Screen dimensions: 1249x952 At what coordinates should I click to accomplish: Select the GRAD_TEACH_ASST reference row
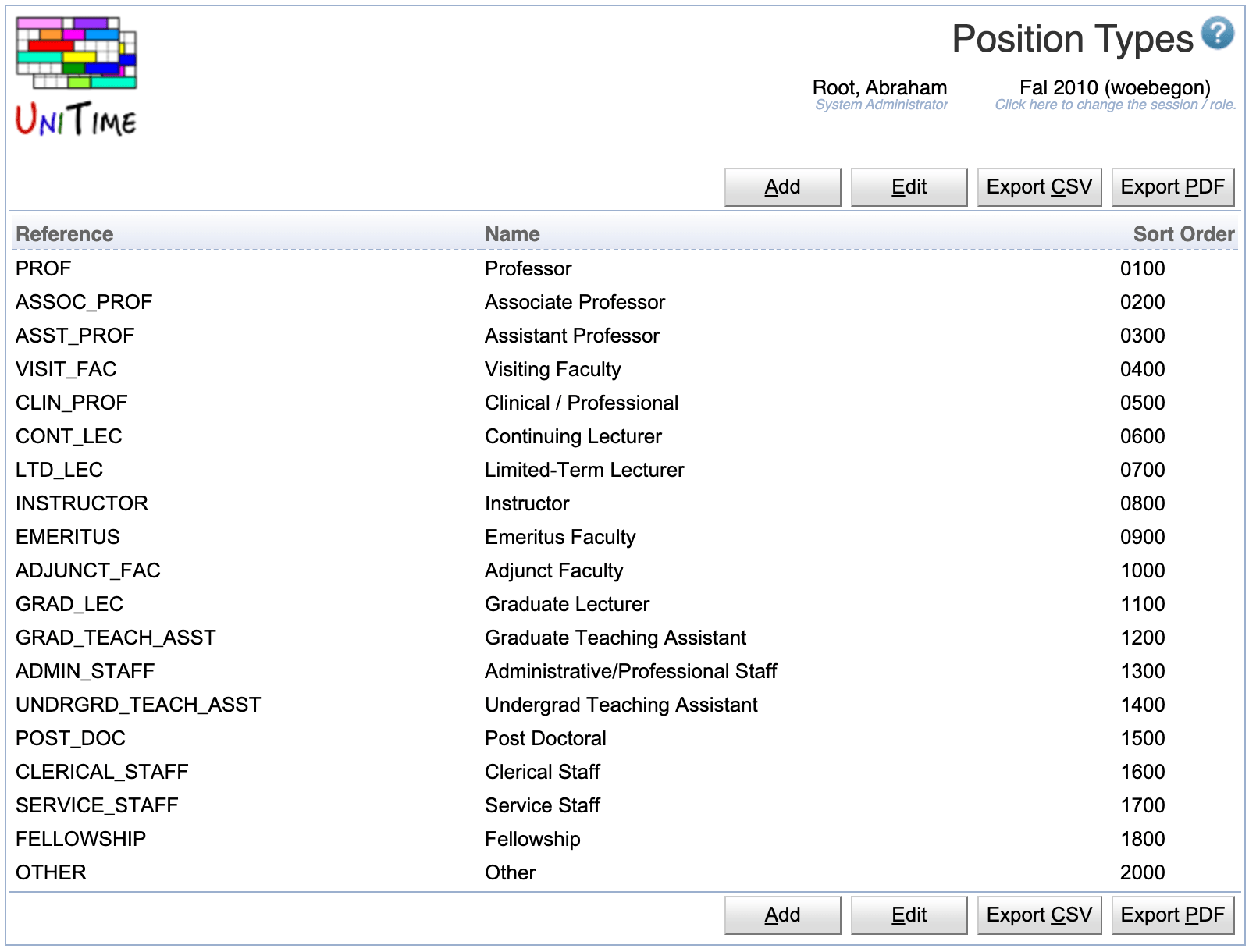click(x=116, y=638)
